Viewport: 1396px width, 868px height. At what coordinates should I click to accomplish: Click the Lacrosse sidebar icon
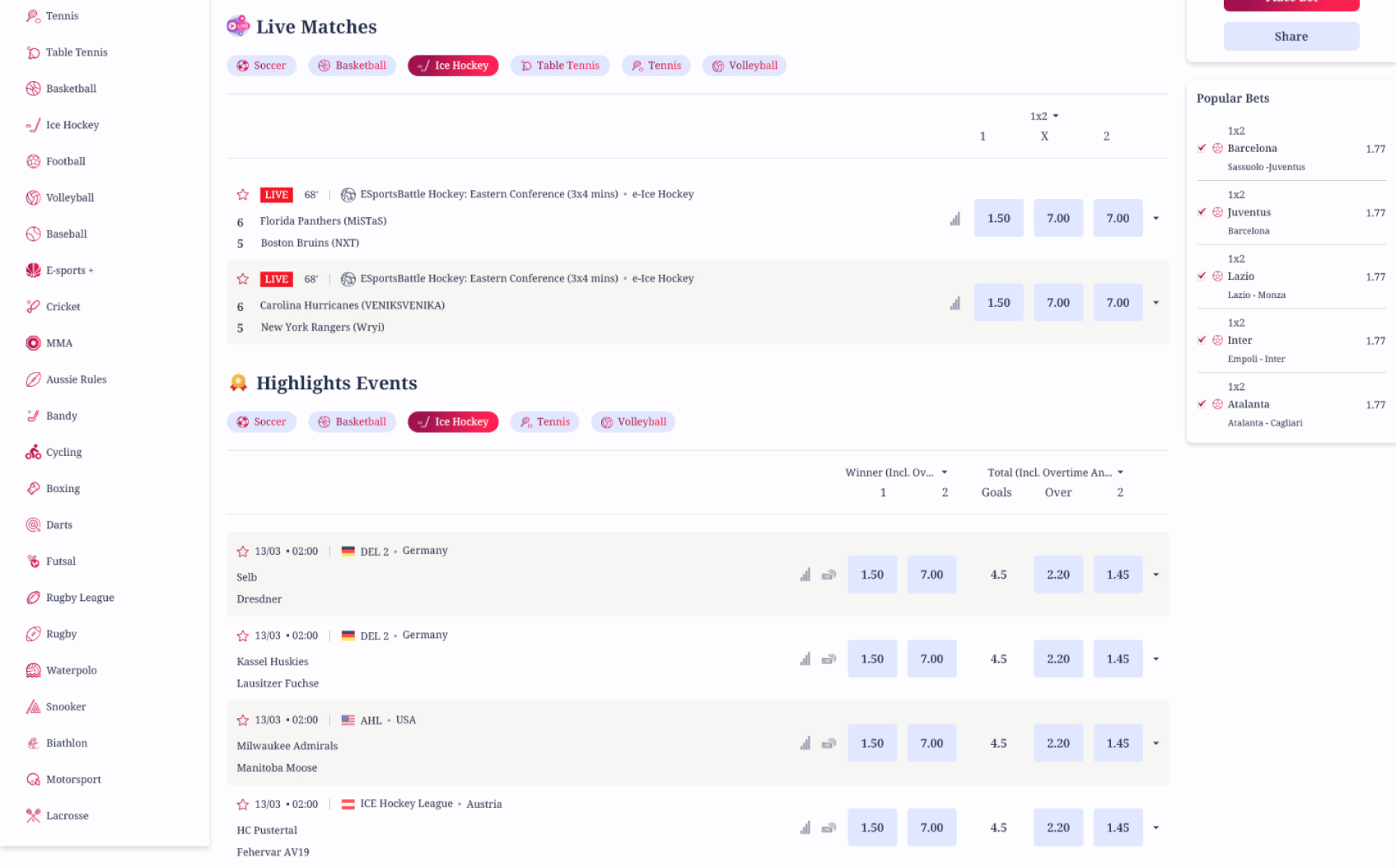tap(33, 816)
